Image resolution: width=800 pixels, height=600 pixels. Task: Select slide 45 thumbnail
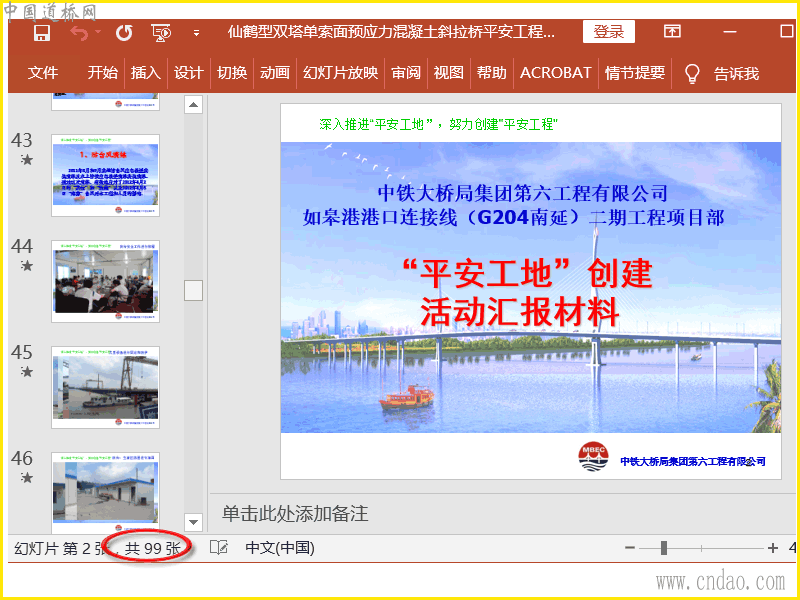(106, 387)
